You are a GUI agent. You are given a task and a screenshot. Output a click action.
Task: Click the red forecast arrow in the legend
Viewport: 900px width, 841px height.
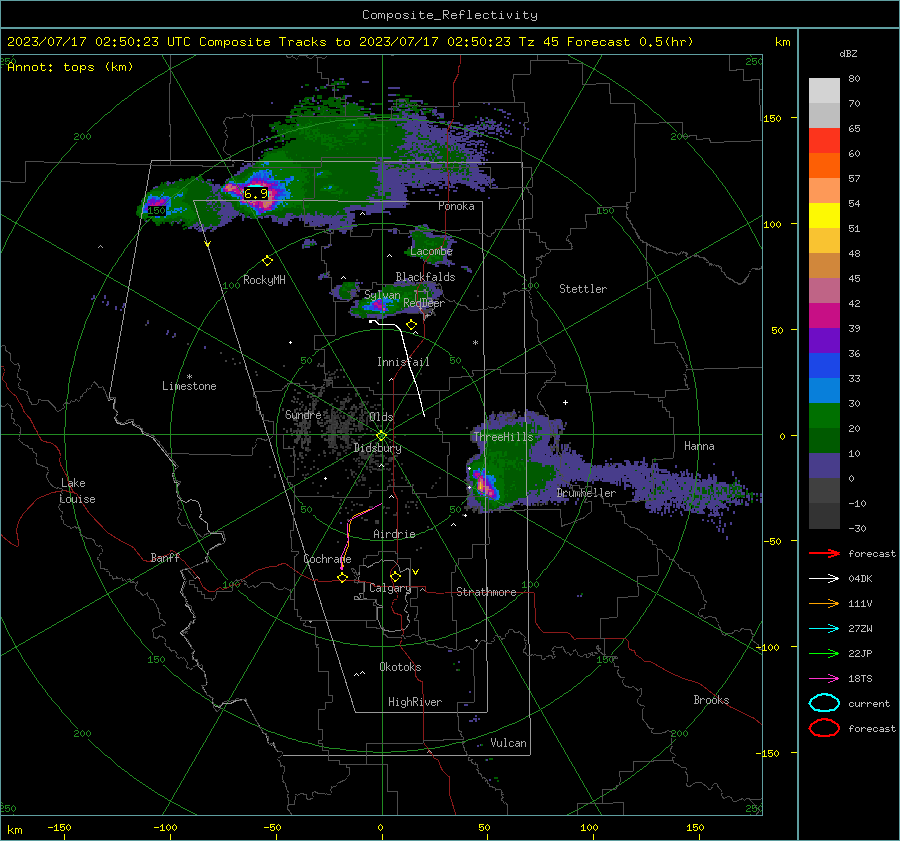click(x=824, y=553)
